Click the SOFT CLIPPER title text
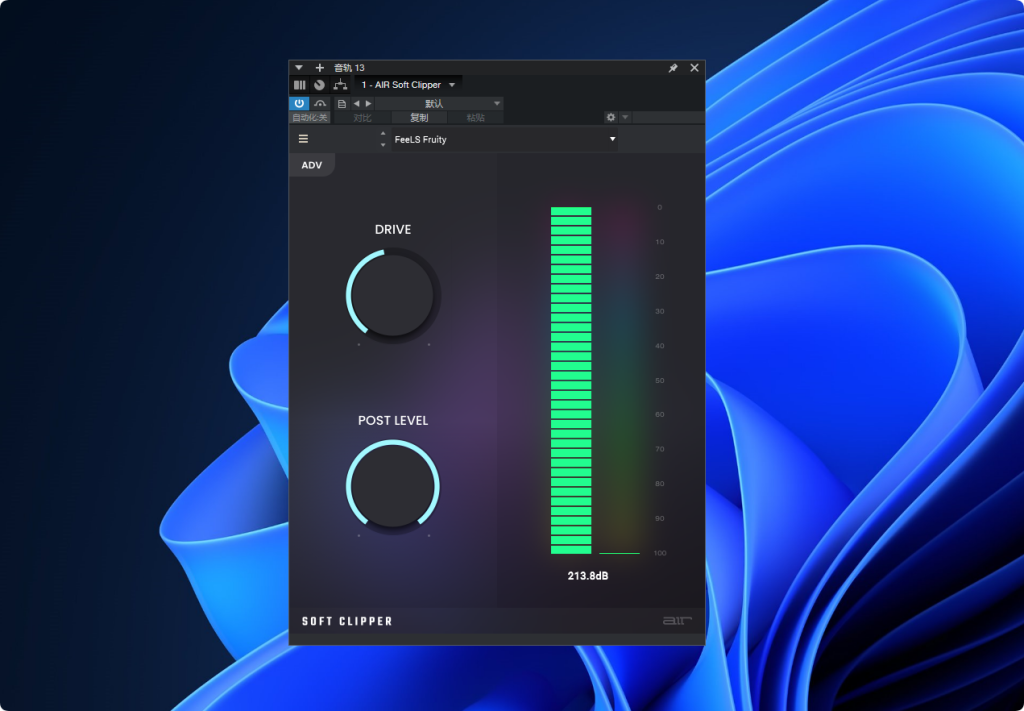 (x=347, y=621)
